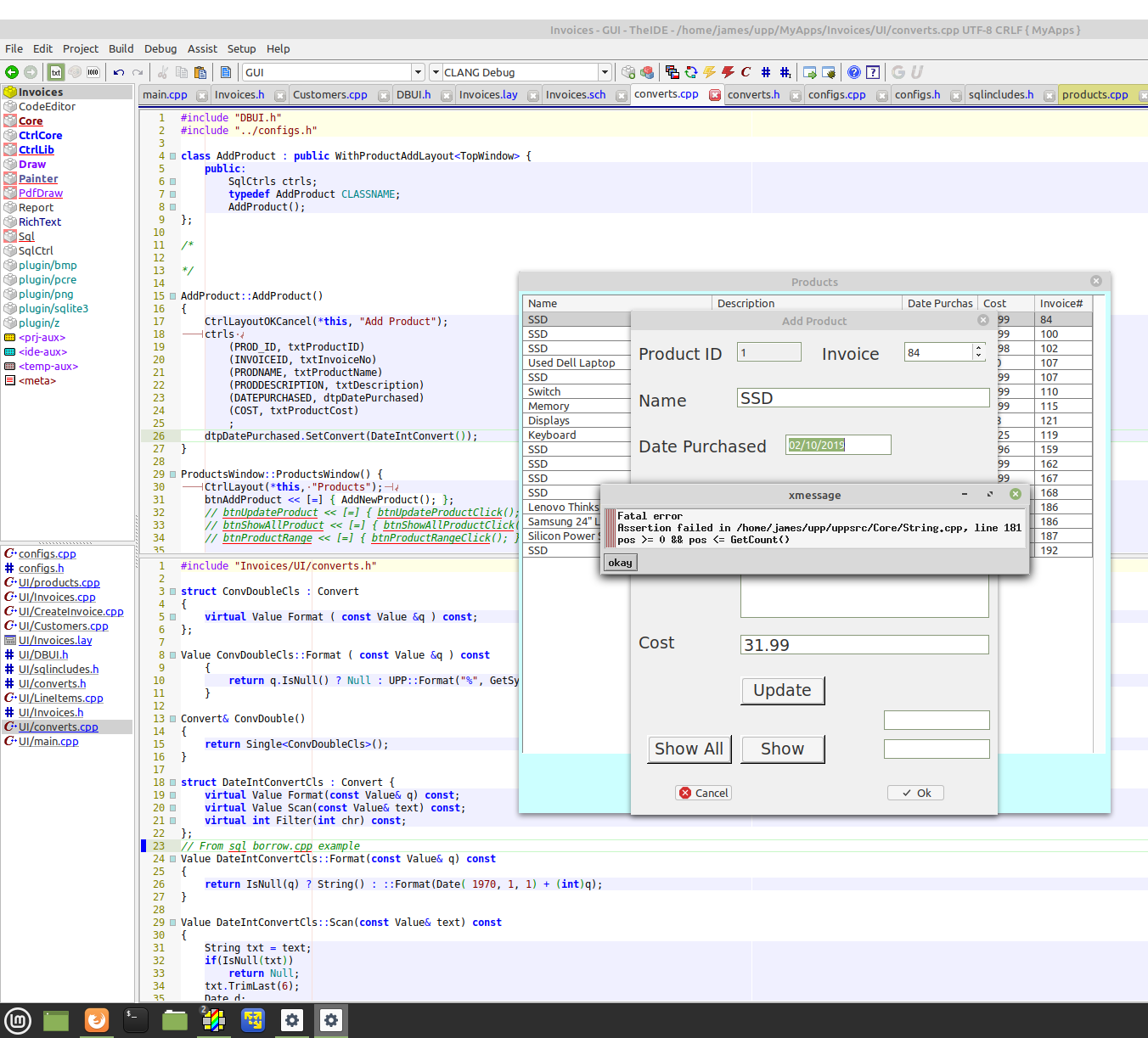Click the Cost input field showing 31.99

tap(864, 644)
